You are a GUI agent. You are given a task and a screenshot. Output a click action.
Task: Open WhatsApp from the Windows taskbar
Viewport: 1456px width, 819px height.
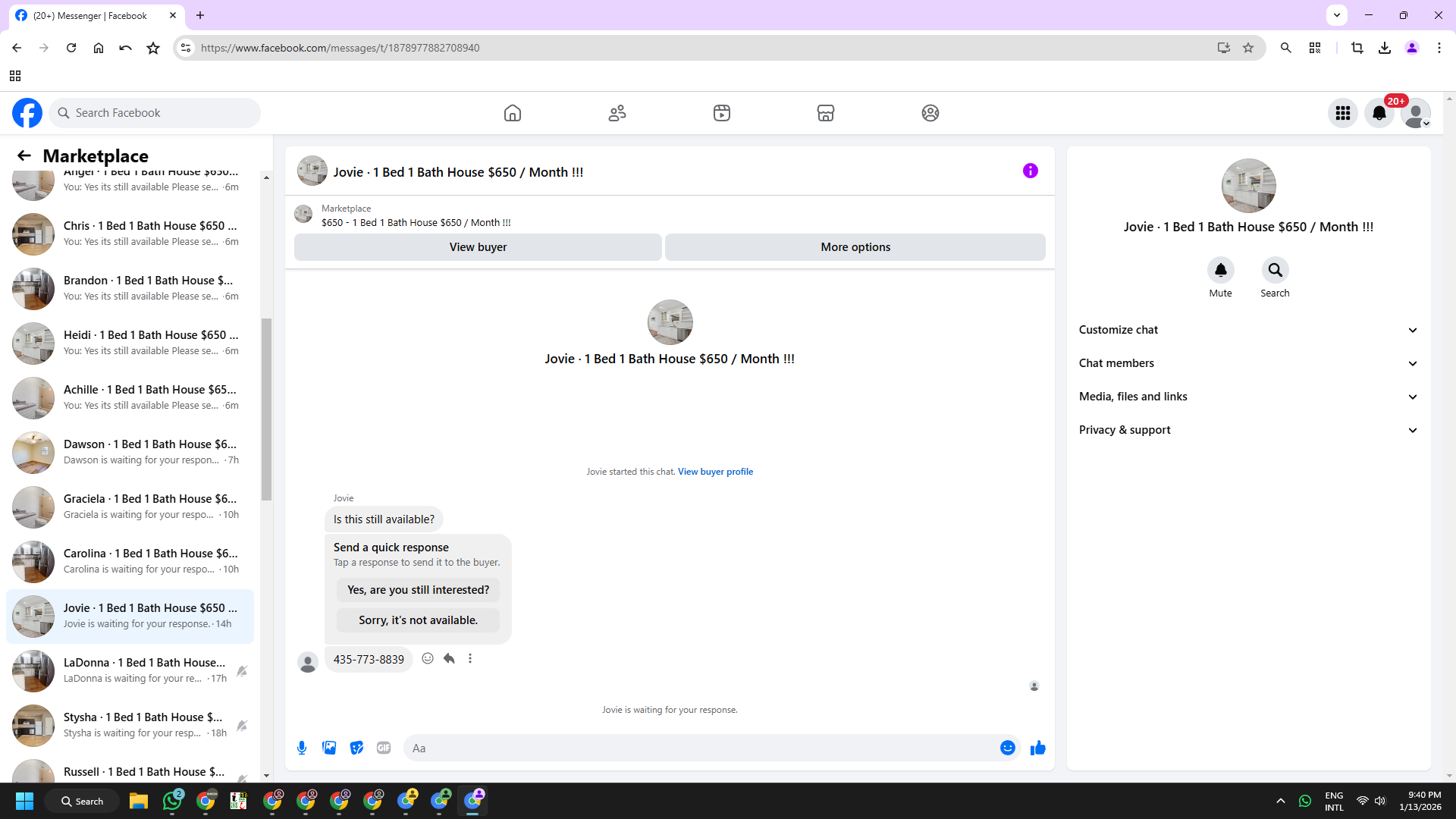(x=173, y=801)
